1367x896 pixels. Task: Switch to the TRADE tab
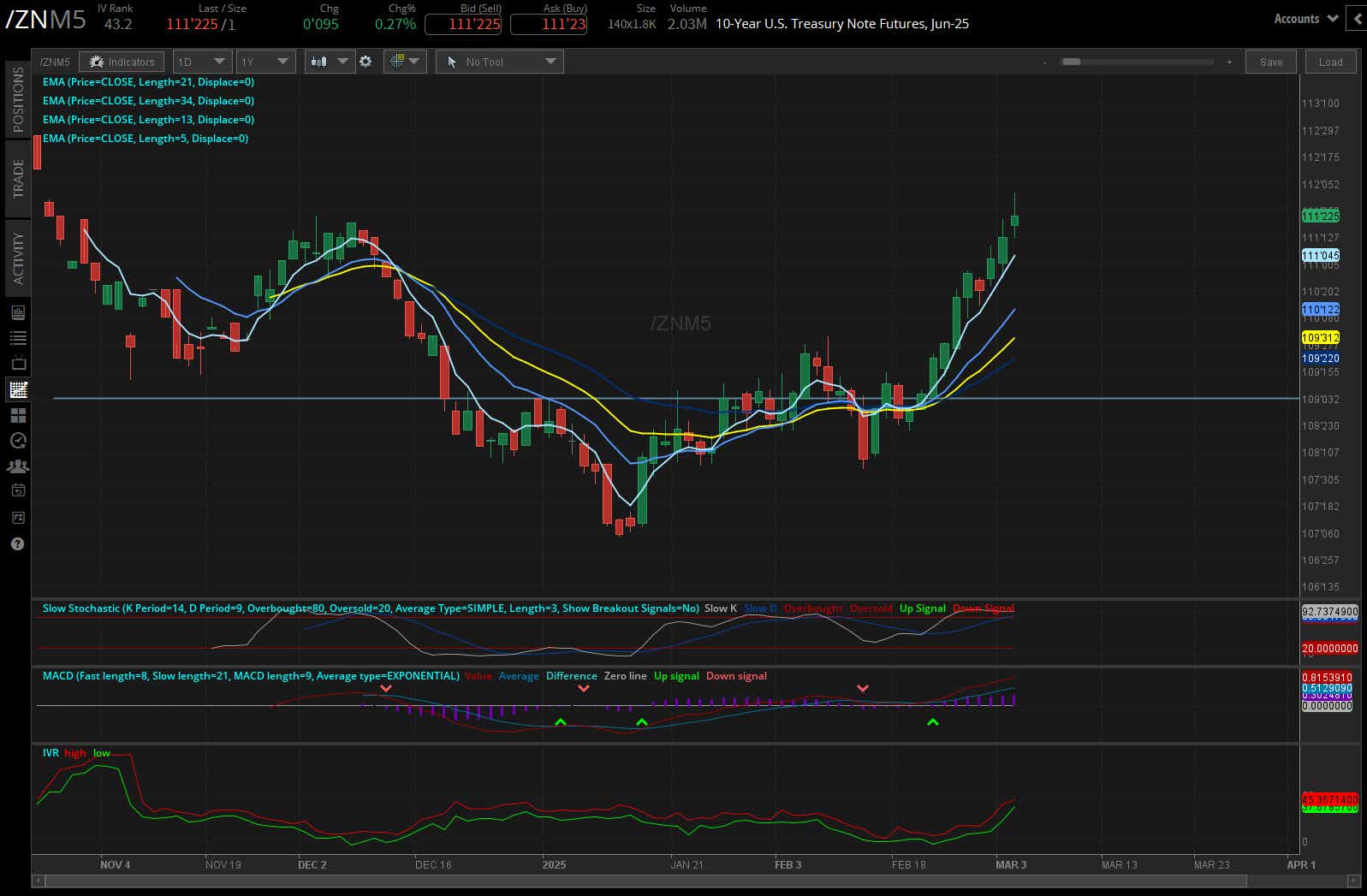(x=18, y=179)
